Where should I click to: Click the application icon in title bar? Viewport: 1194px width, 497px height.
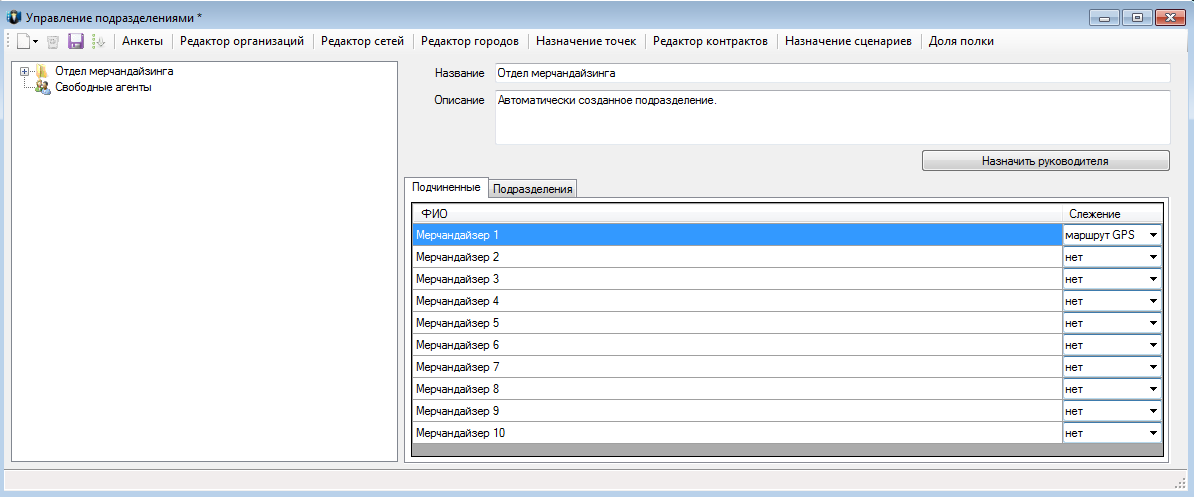coord(14,17)
